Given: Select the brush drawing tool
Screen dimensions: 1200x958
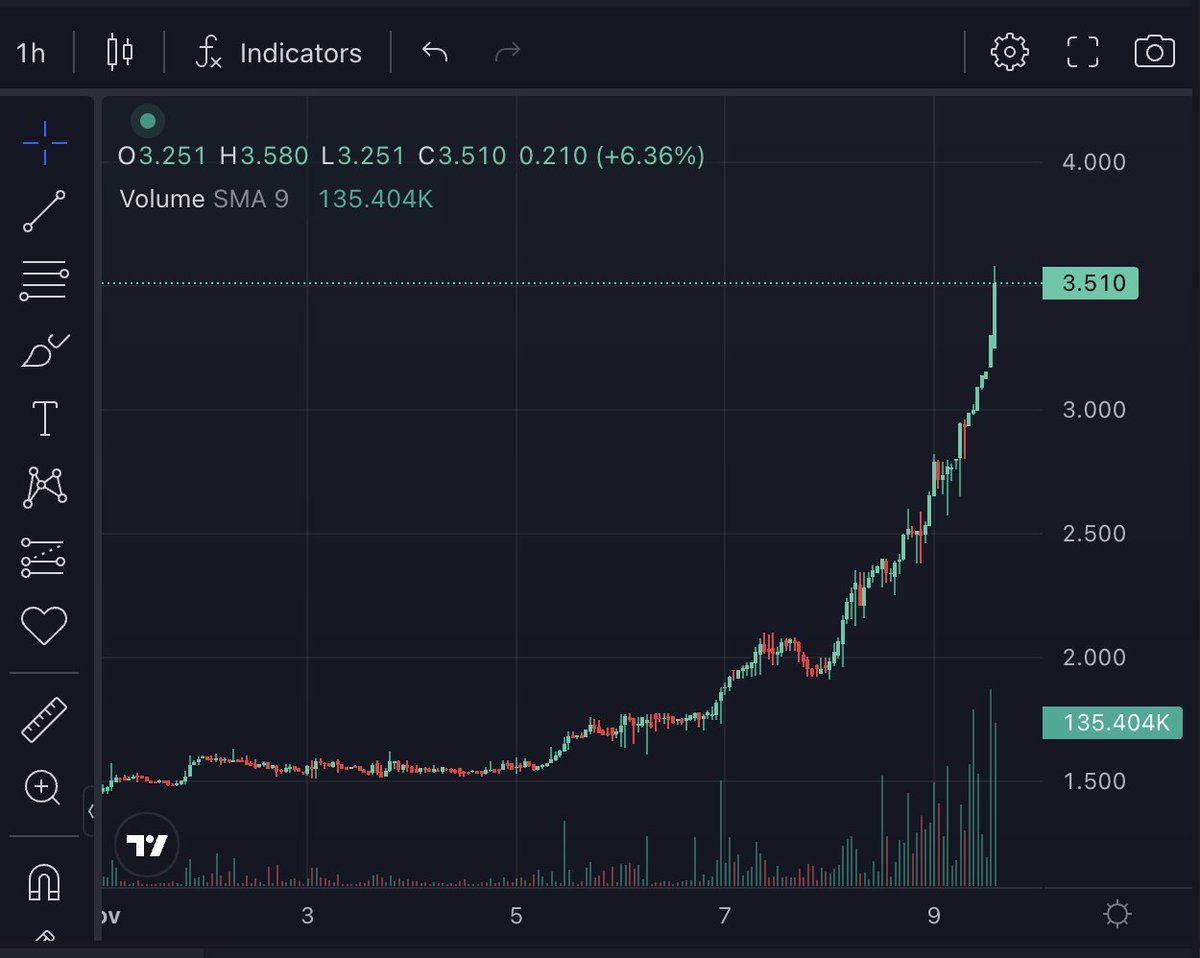Looking at the screenshot, I should tap(45, 351).
